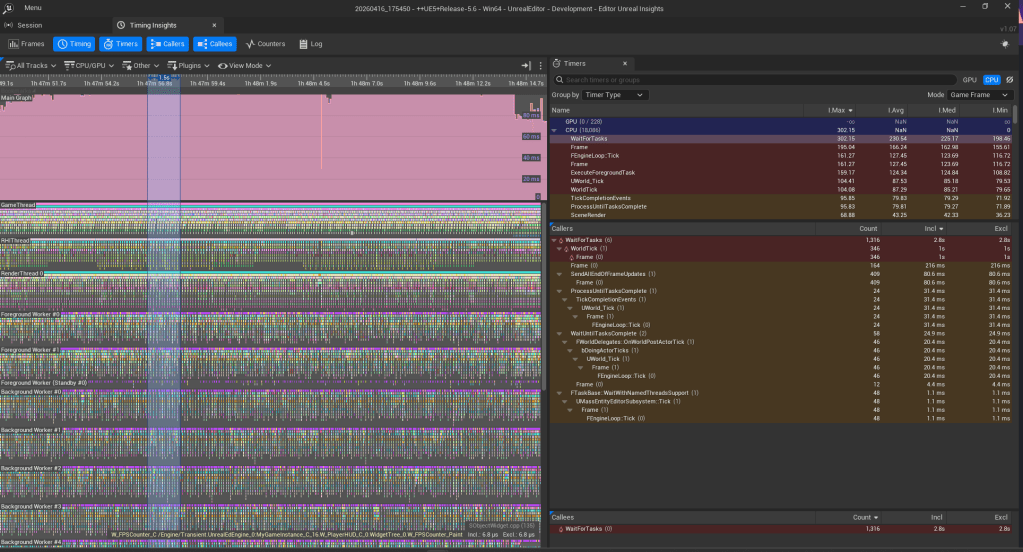Open the timing view three-dot options menu
This screenshot has width=1023, height=552.
541,65
